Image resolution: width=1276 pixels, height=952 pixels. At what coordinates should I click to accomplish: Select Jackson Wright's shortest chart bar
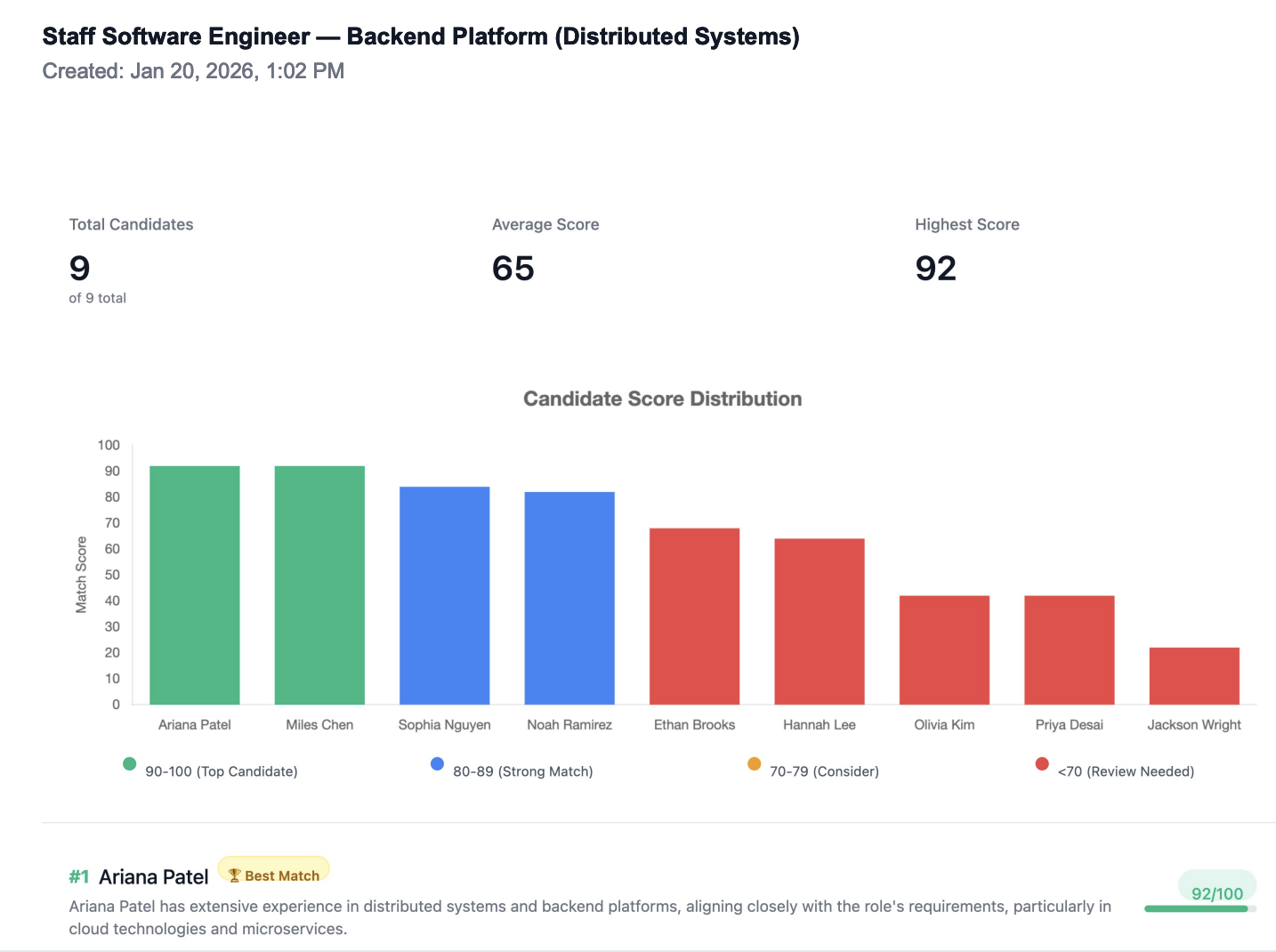pos(1194,675)
